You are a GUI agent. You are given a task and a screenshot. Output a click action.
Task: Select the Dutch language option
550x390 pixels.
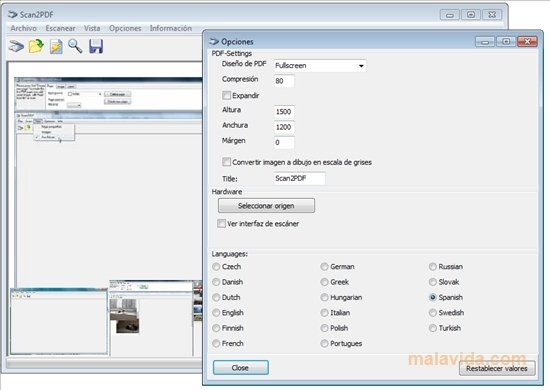click(216, 298)
